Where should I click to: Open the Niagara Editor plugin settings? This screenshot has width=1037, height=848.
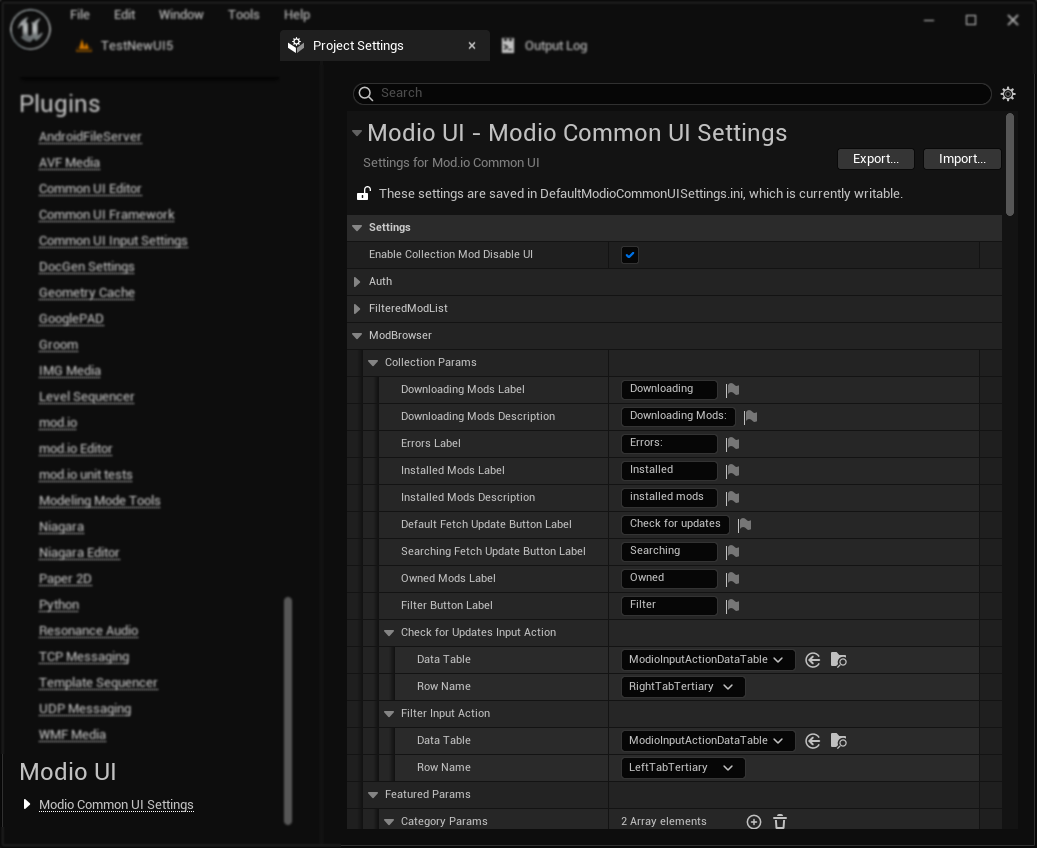click(x=79, y=552)
